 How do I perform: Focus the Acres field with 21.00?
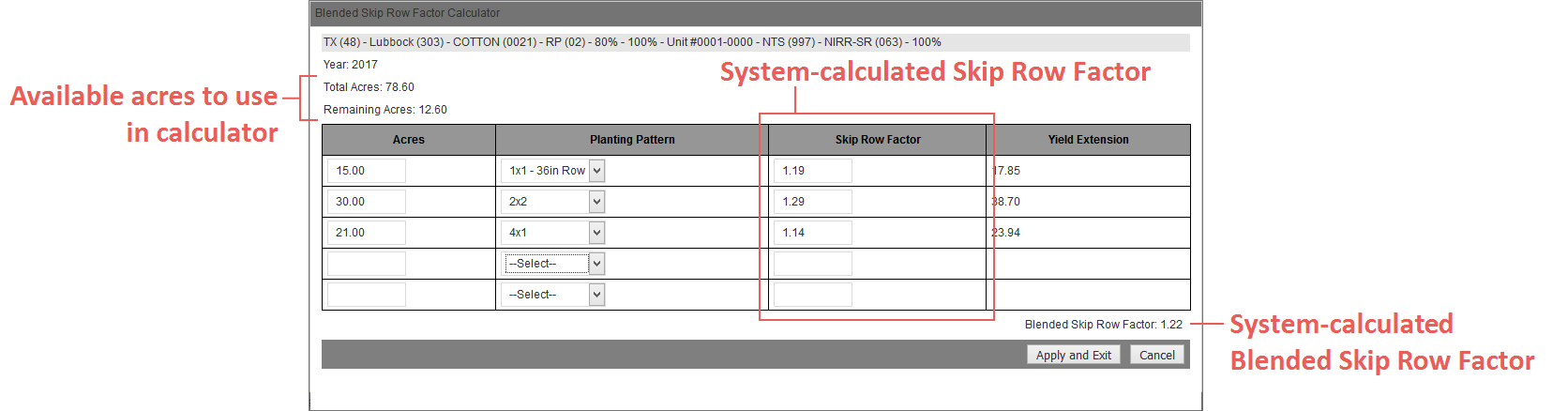[367, 233]
